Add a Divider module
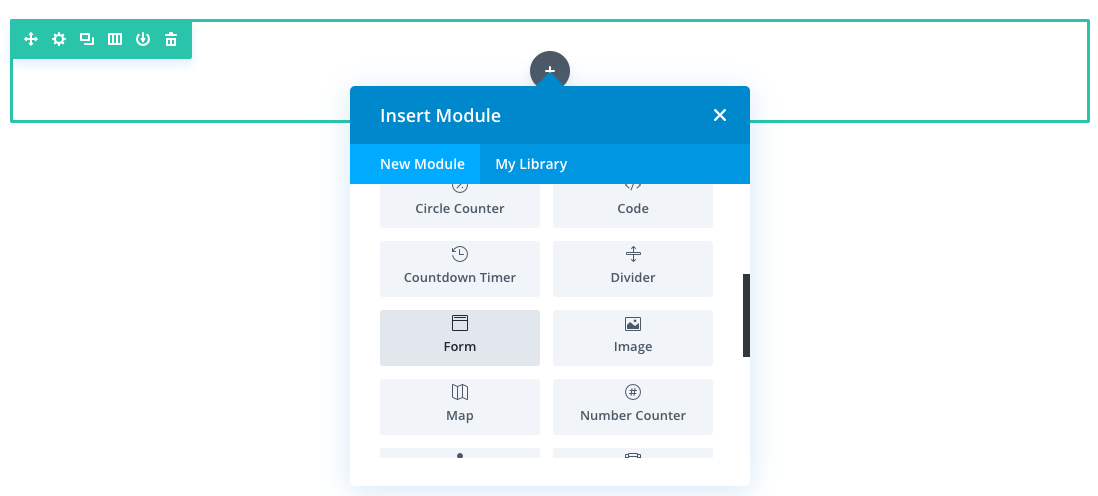 633,269
